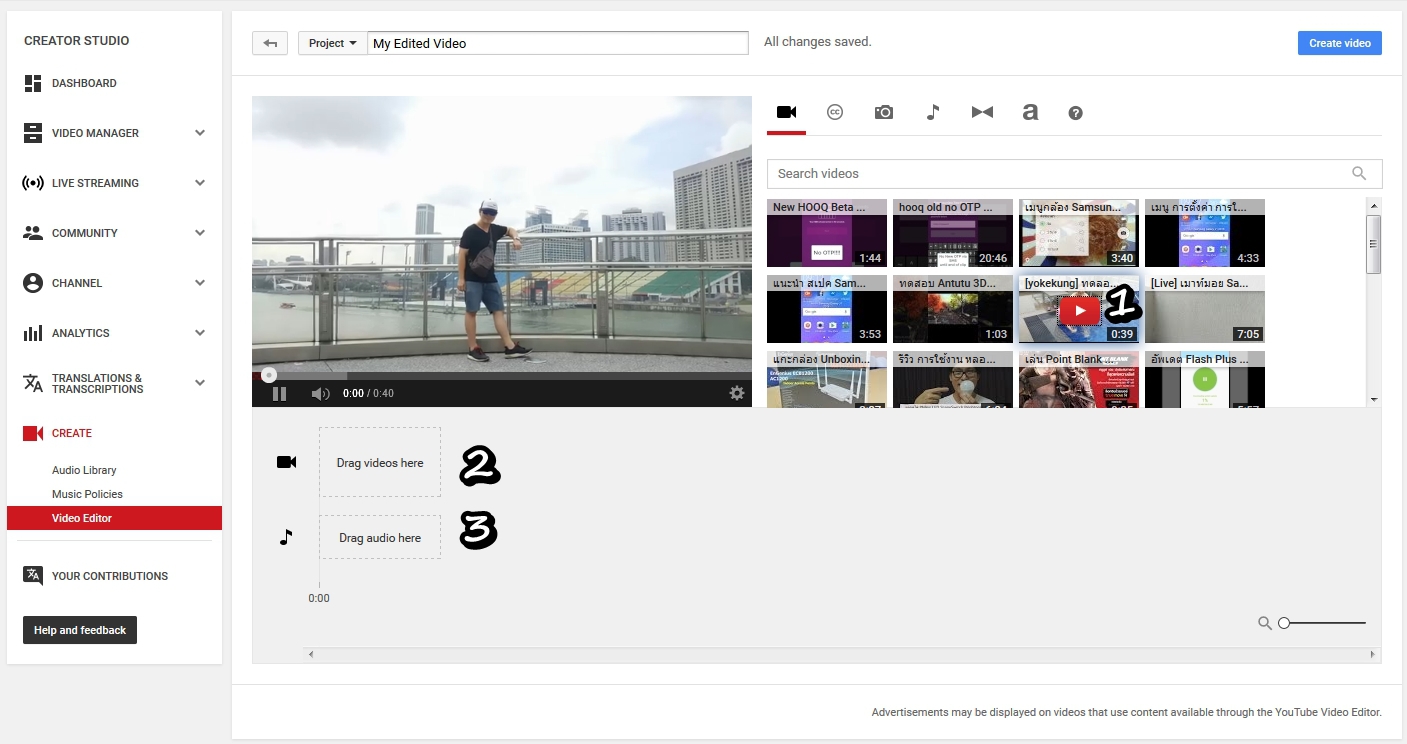1407x744 pixels.
Task: Expand the Live Streaming section
Action: [x=200, y=183]
